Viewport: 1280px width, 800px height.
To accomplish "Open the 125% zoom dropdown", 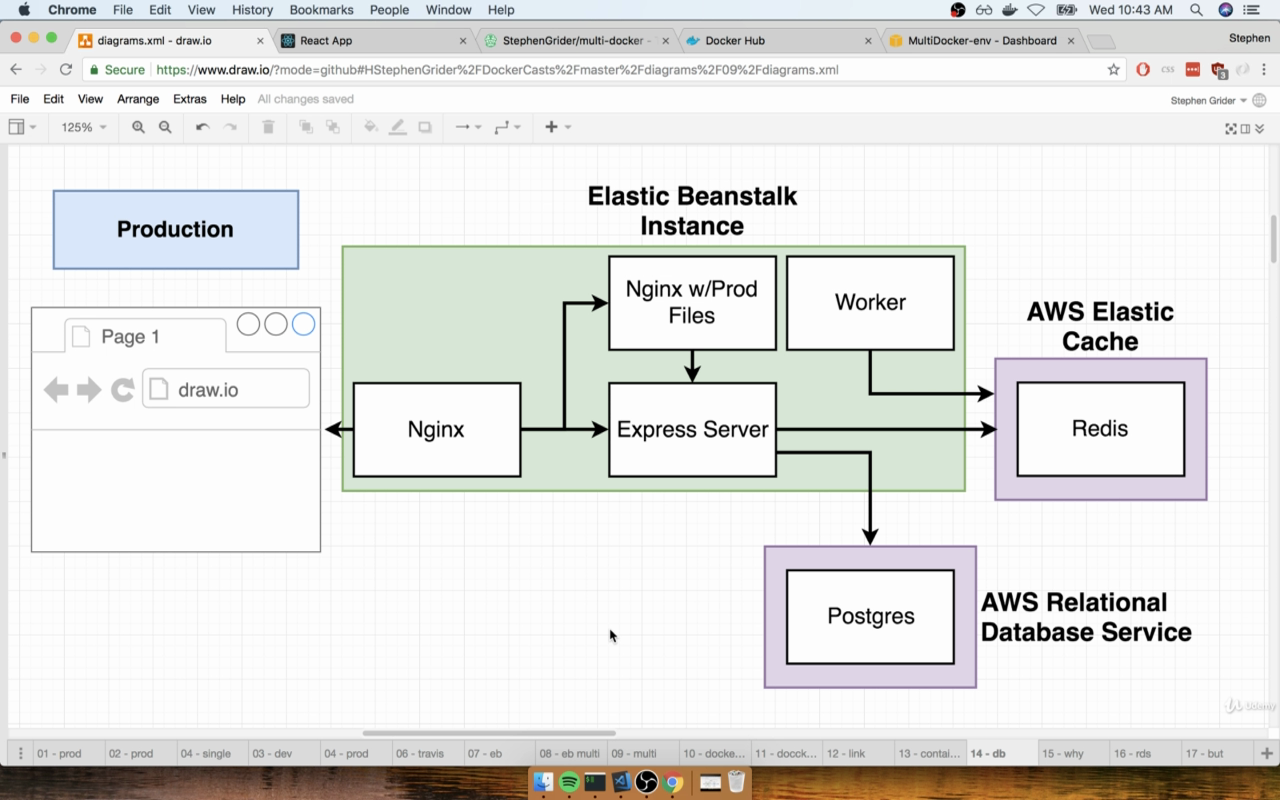I will click(84, 127).
